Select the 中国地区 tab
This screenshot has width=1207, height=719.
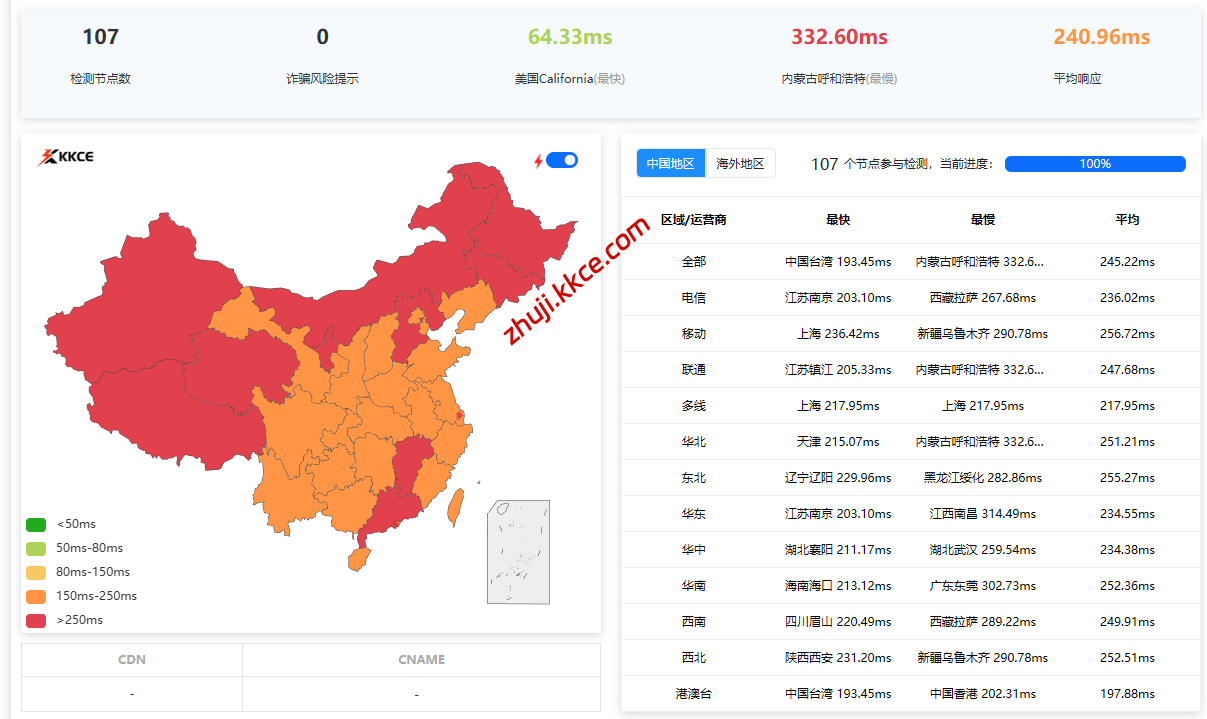(670, 163)
